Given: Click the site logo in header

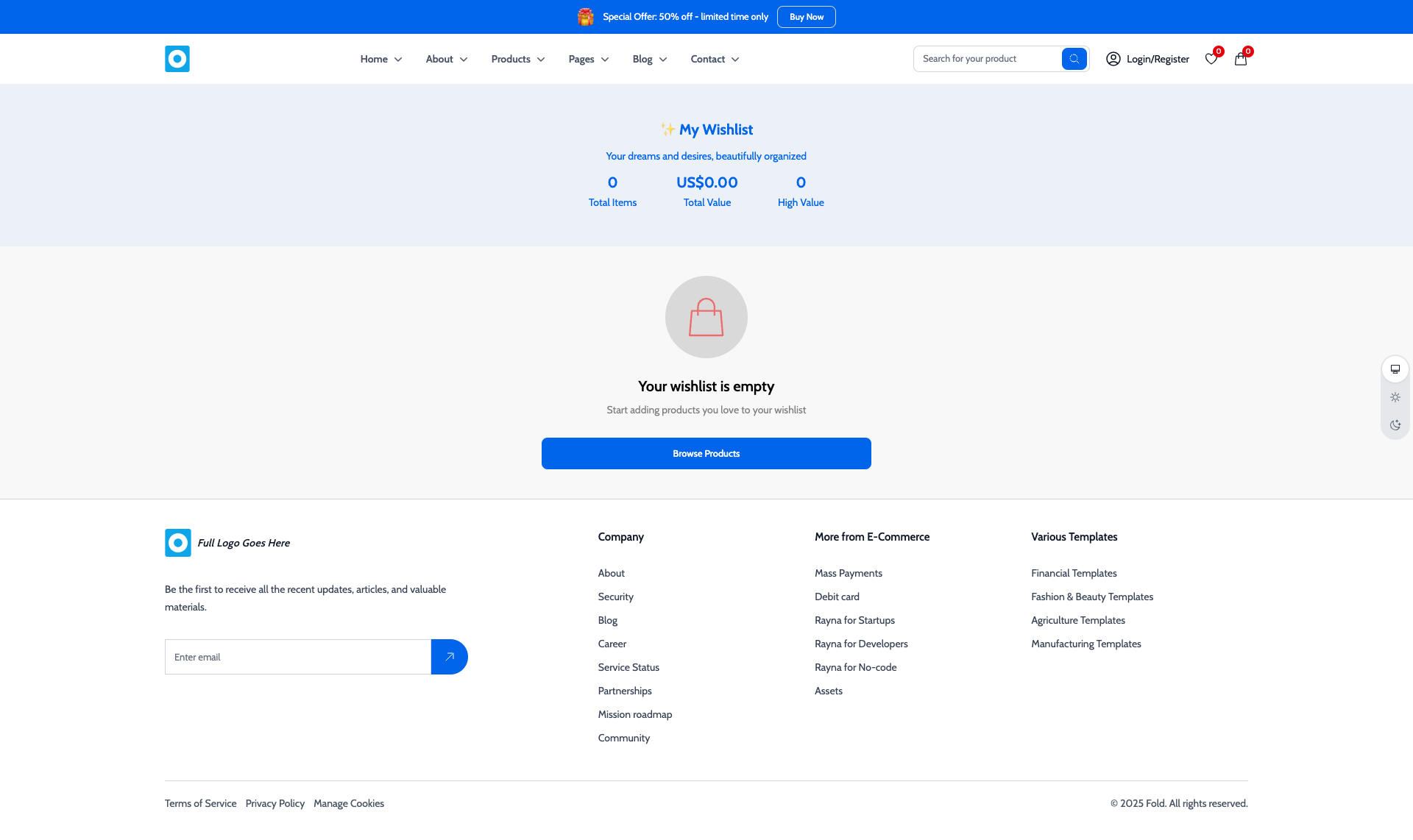Looking at the screenshot, I should (x=177, y=59).
